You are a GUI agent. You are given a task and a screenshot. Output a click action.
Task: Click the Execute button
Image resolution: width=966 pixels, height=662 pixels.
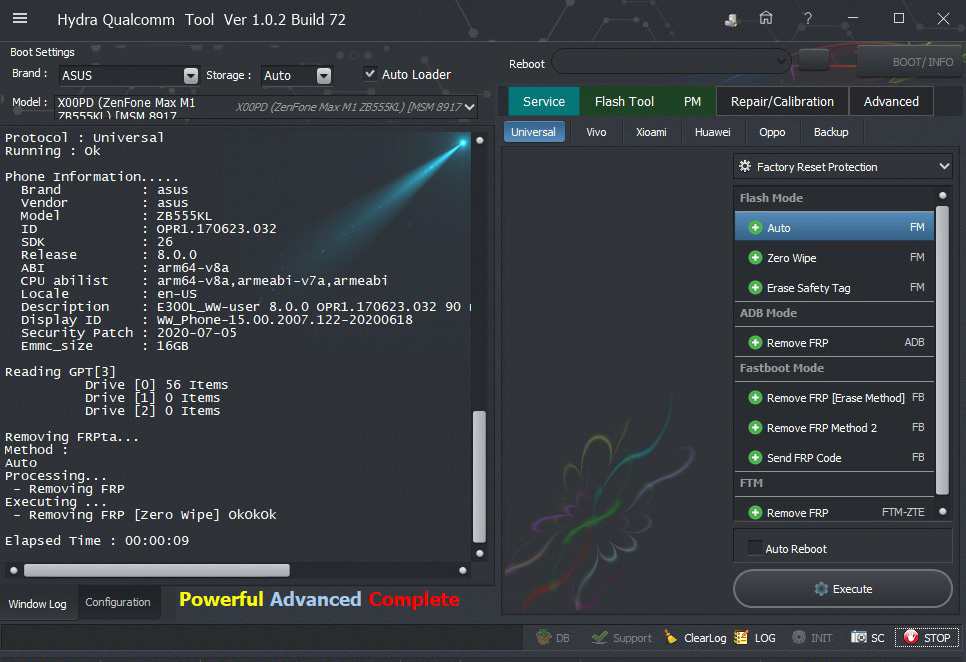click(843, 589)
